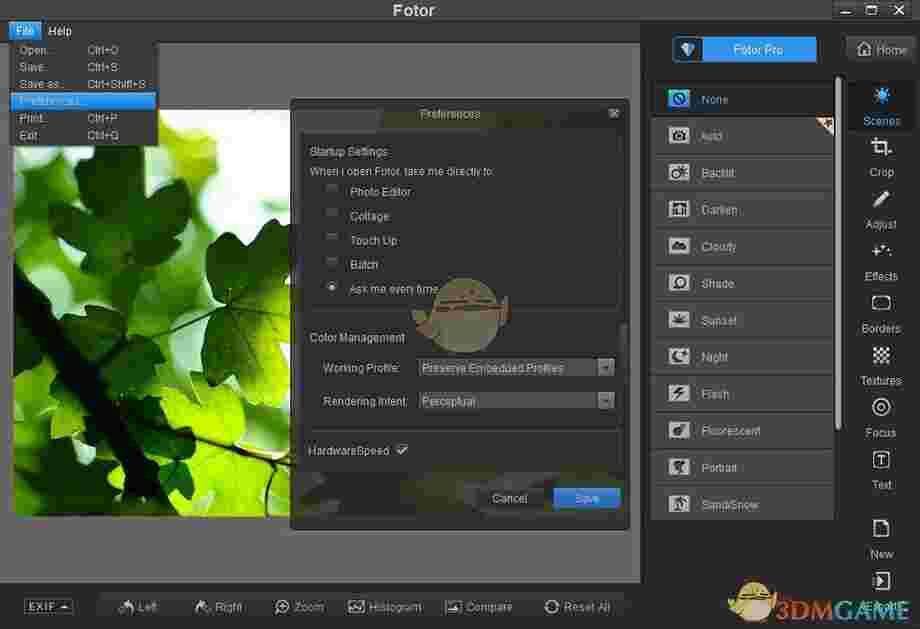920x629 pixels.
Task: Select the Borders tool
Action: pos(880,316)
